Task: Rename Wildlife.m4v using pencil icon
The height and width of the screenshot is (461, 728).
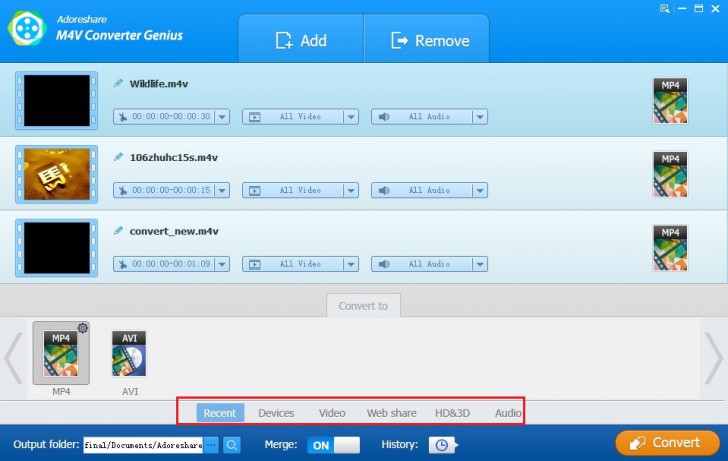Action: pos(118,84)
